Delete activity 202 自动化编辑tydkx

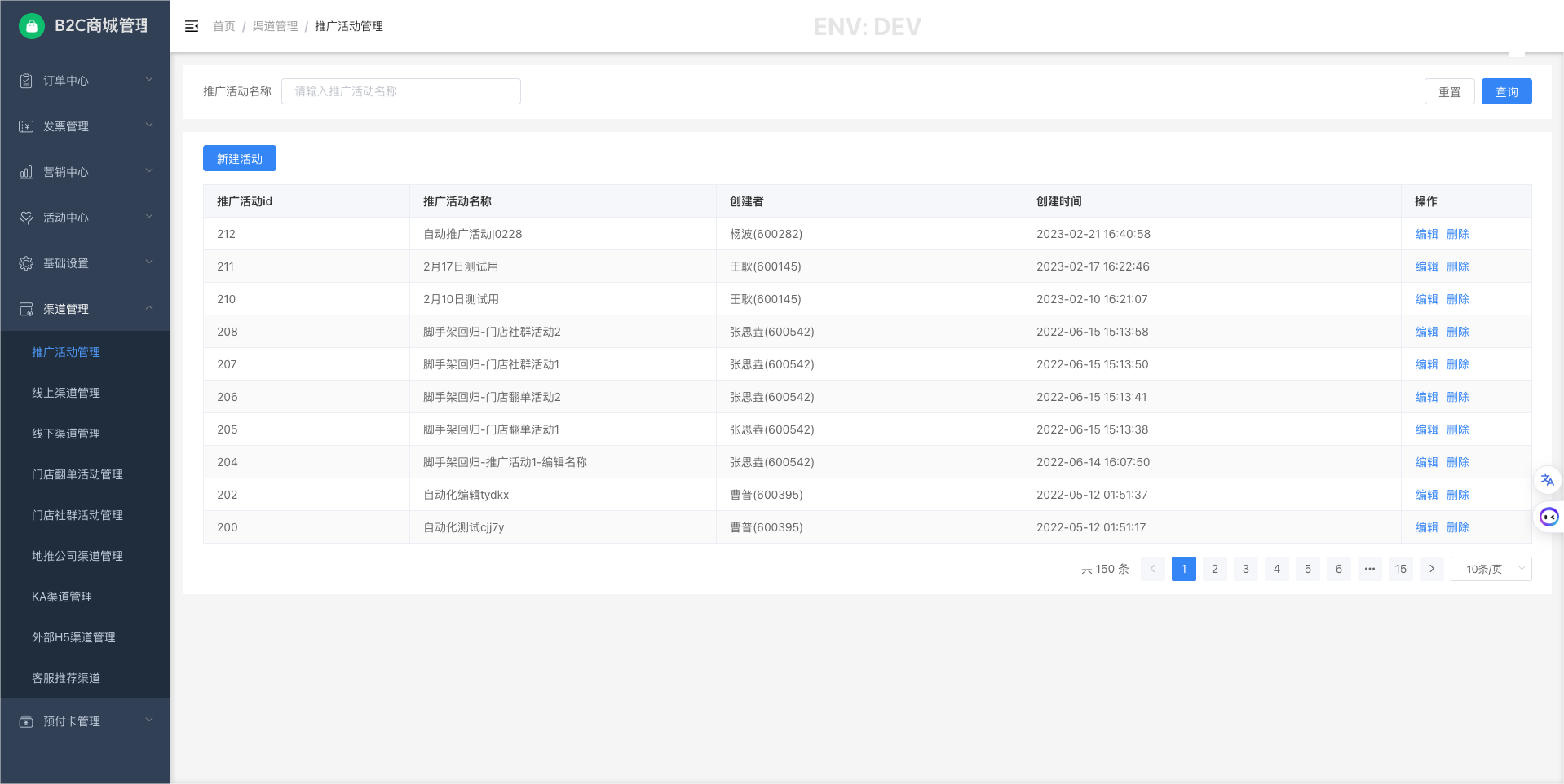1458,495
